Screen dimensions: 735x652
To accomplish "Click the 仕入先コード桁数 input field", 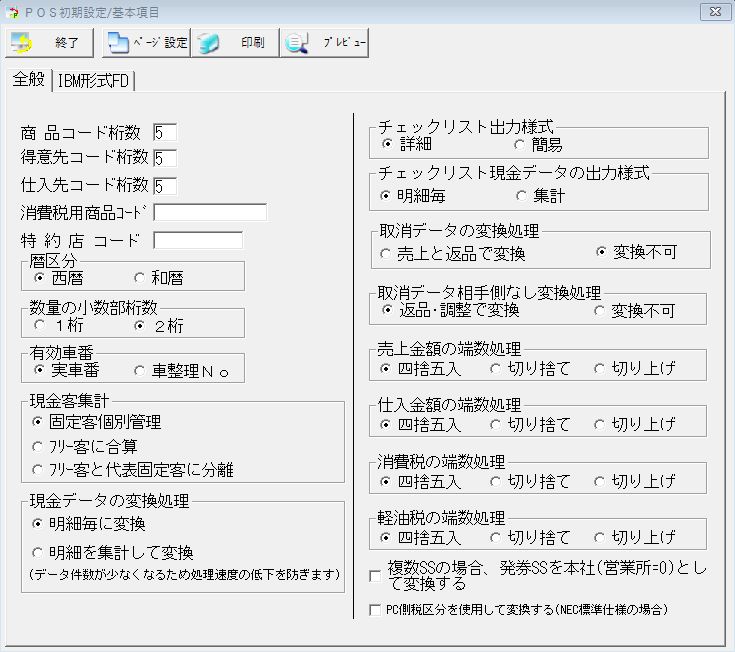I will 165,186.
